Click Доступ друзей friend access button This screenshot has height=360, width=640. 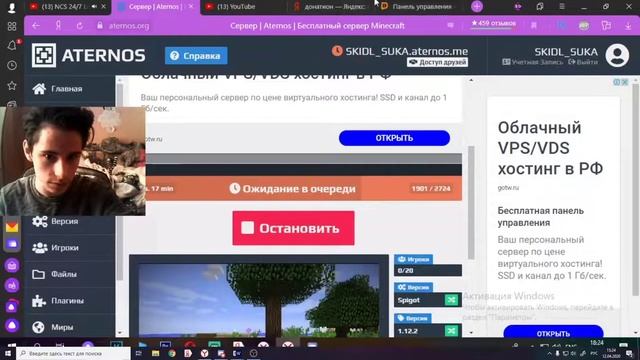[438, 62]
